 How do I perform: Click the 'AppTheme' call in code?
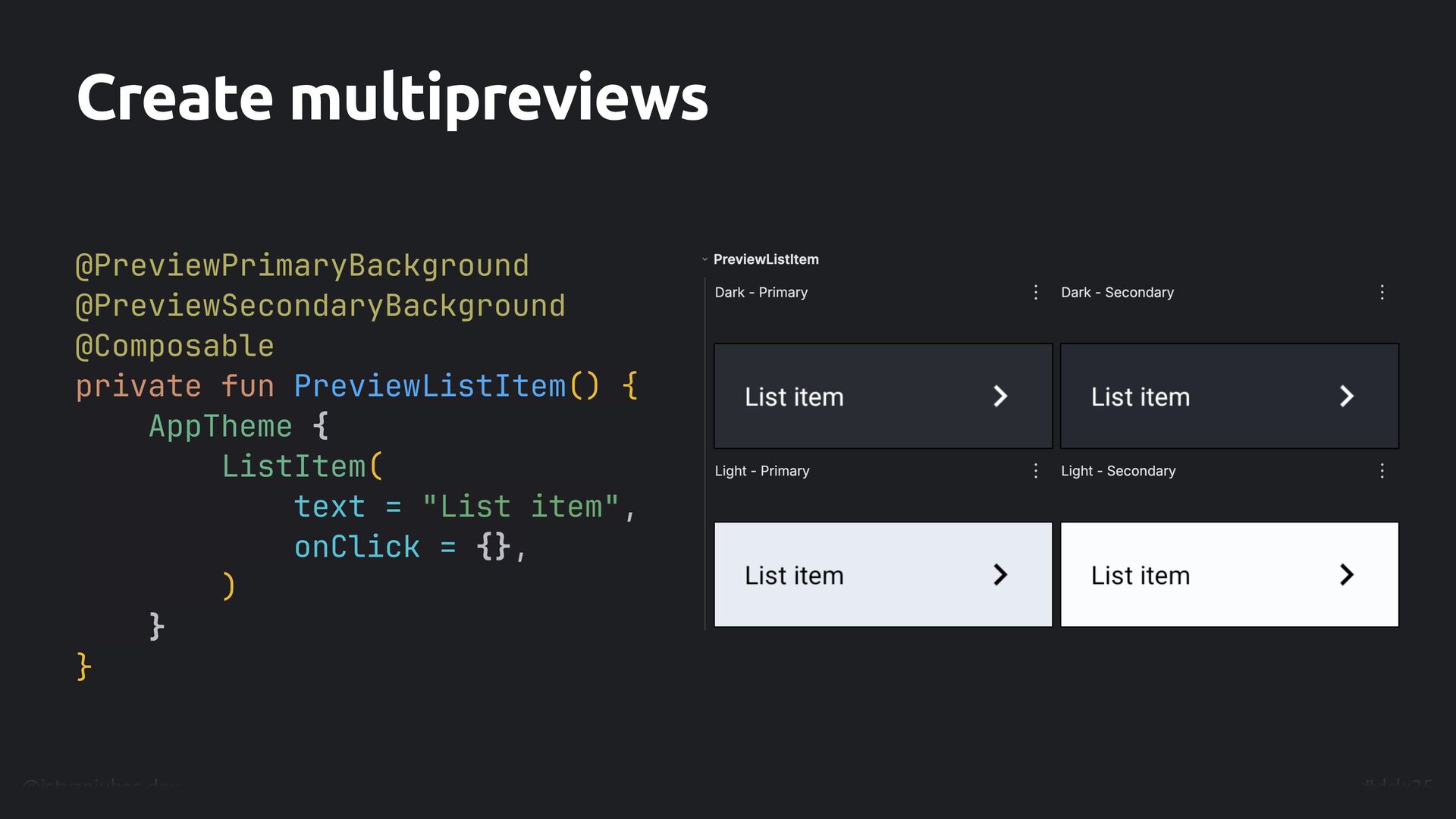221,426
